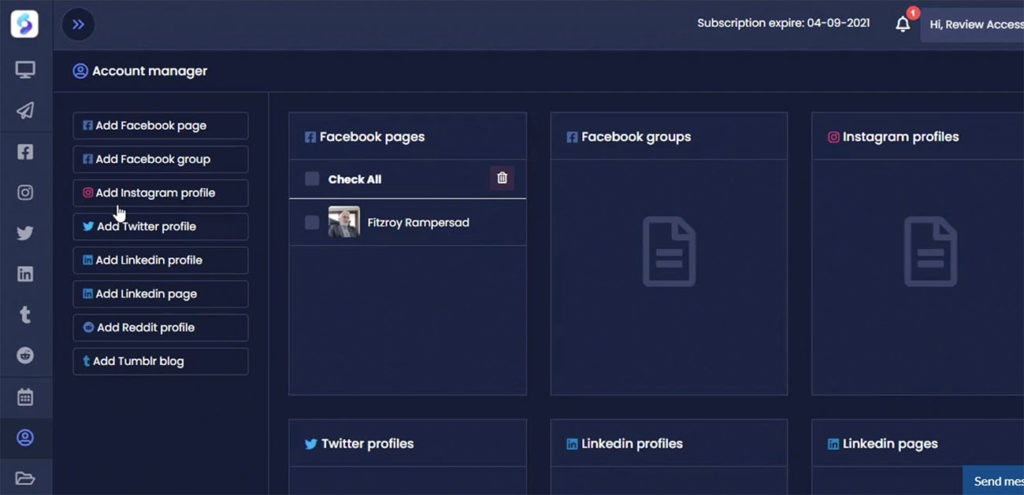Click Add Linkedin page button
Viewport: 1024px width, 495px height.
click(x=161, y=294)
